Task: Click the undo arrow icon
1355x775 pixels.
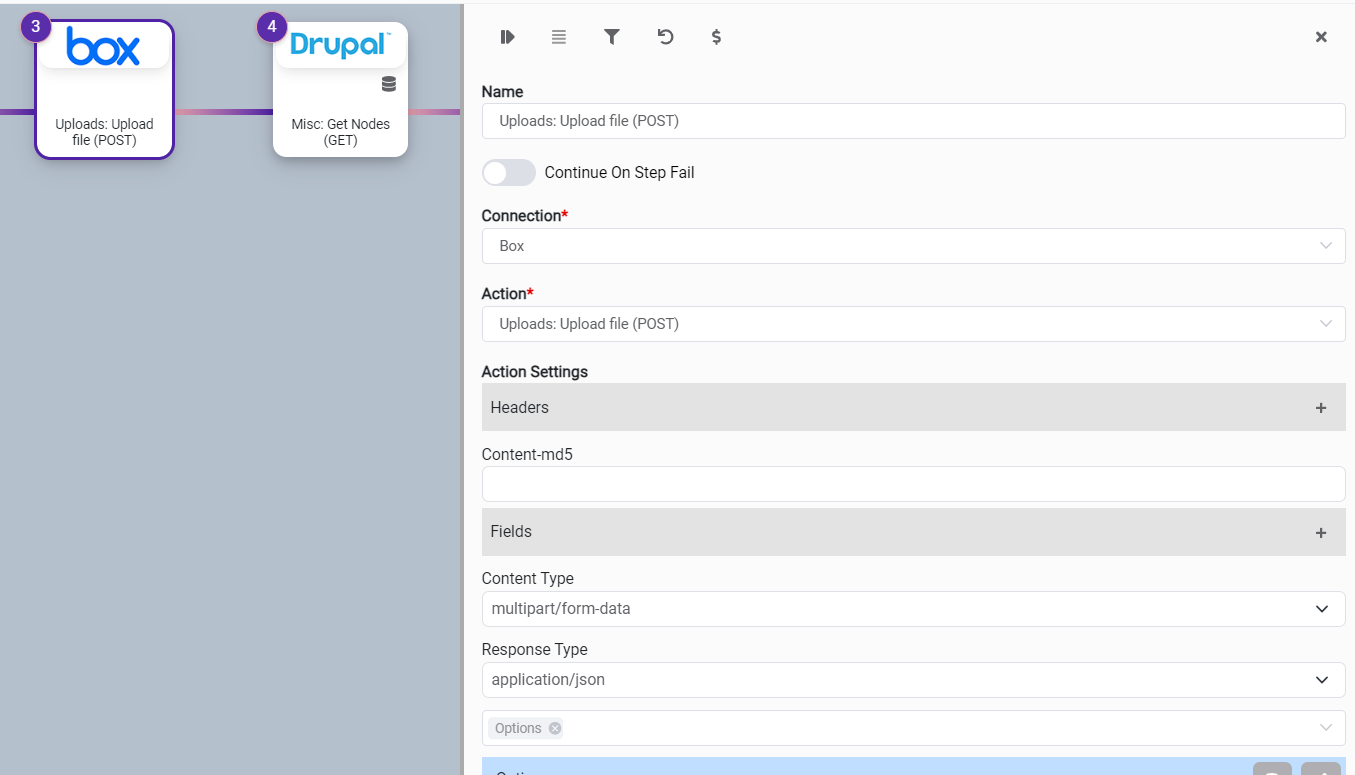Action: pyautogui.click(x=665, y=37)
